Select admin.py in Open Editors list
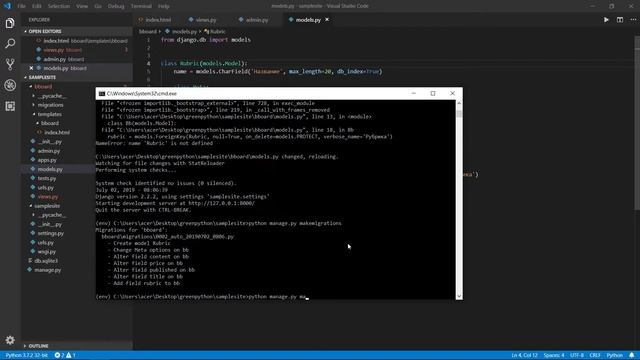This screenshot has height=360, width=640. coord(77,59)
